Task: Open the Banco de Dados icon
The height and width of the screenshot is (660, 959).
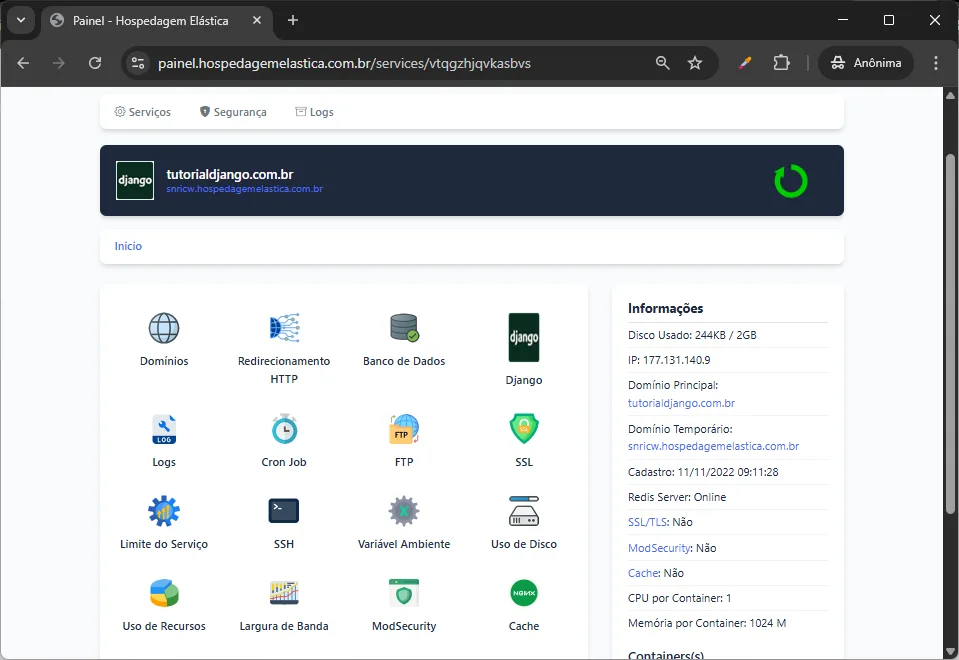Action: tap(404, 328)
